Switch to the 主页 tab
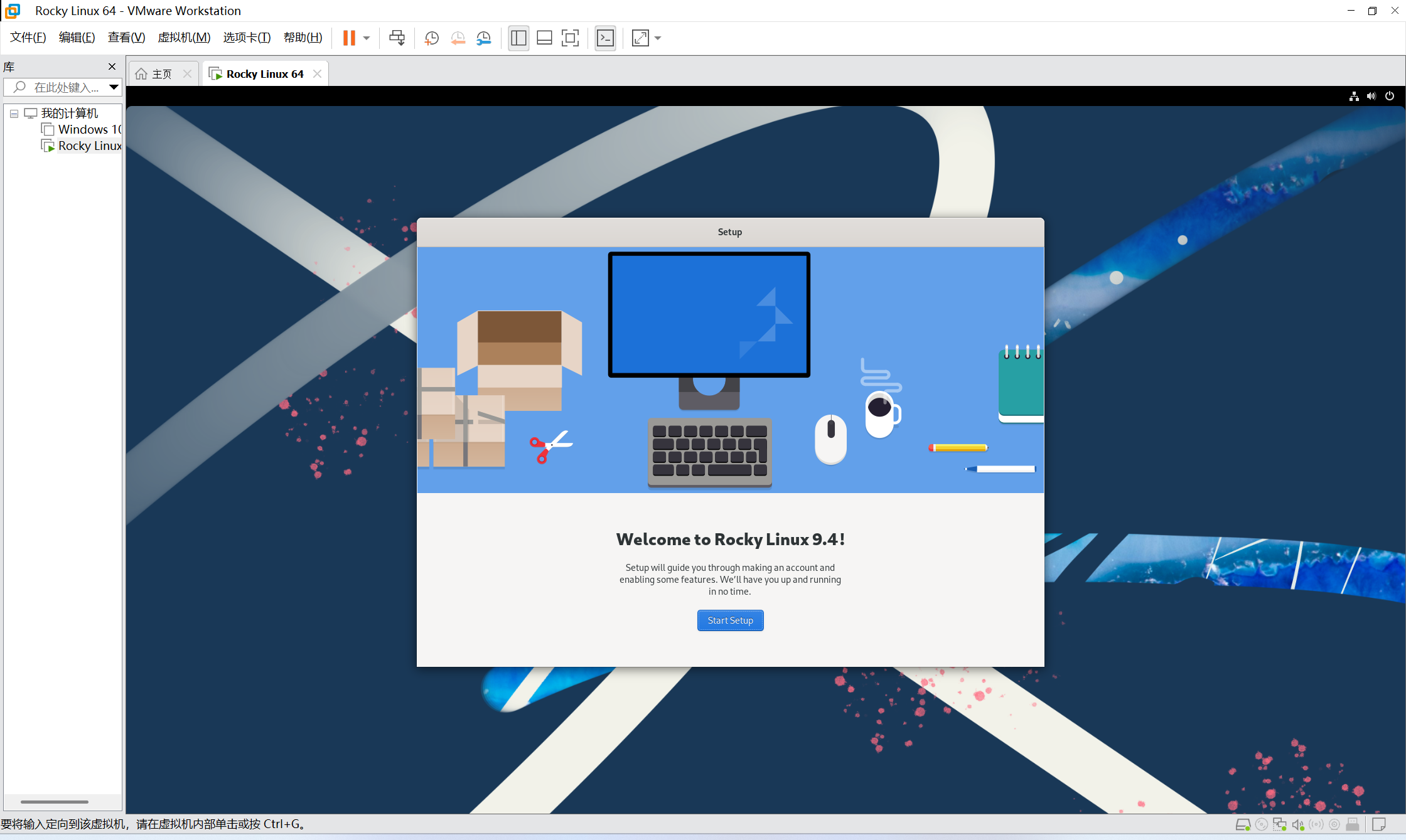This screenshot has width=1406, height=840. [161, 74]
